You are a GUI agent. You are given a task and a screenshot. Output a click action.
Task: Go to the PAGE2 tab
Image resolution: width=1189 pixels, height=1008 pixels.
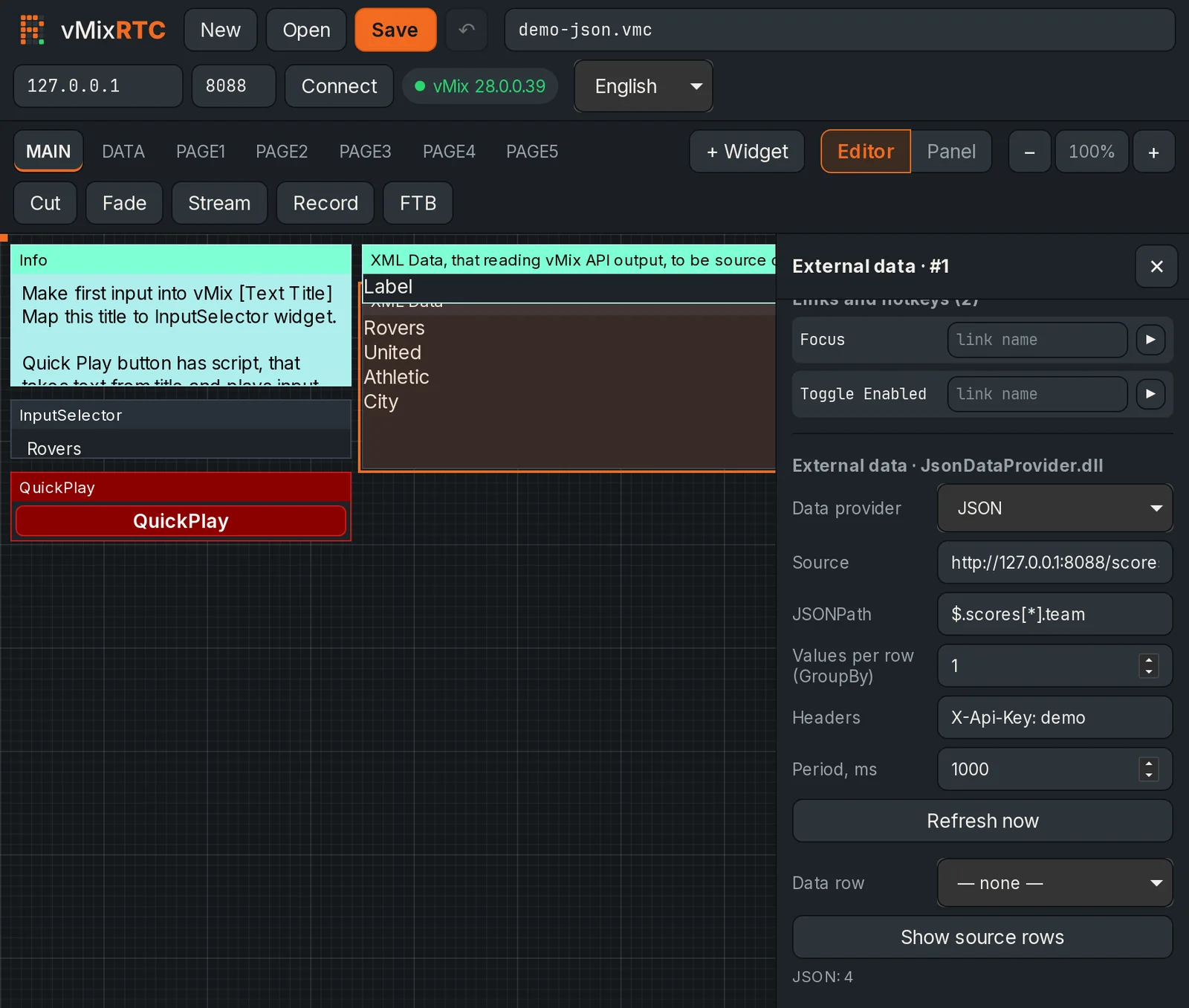(282, 152)
